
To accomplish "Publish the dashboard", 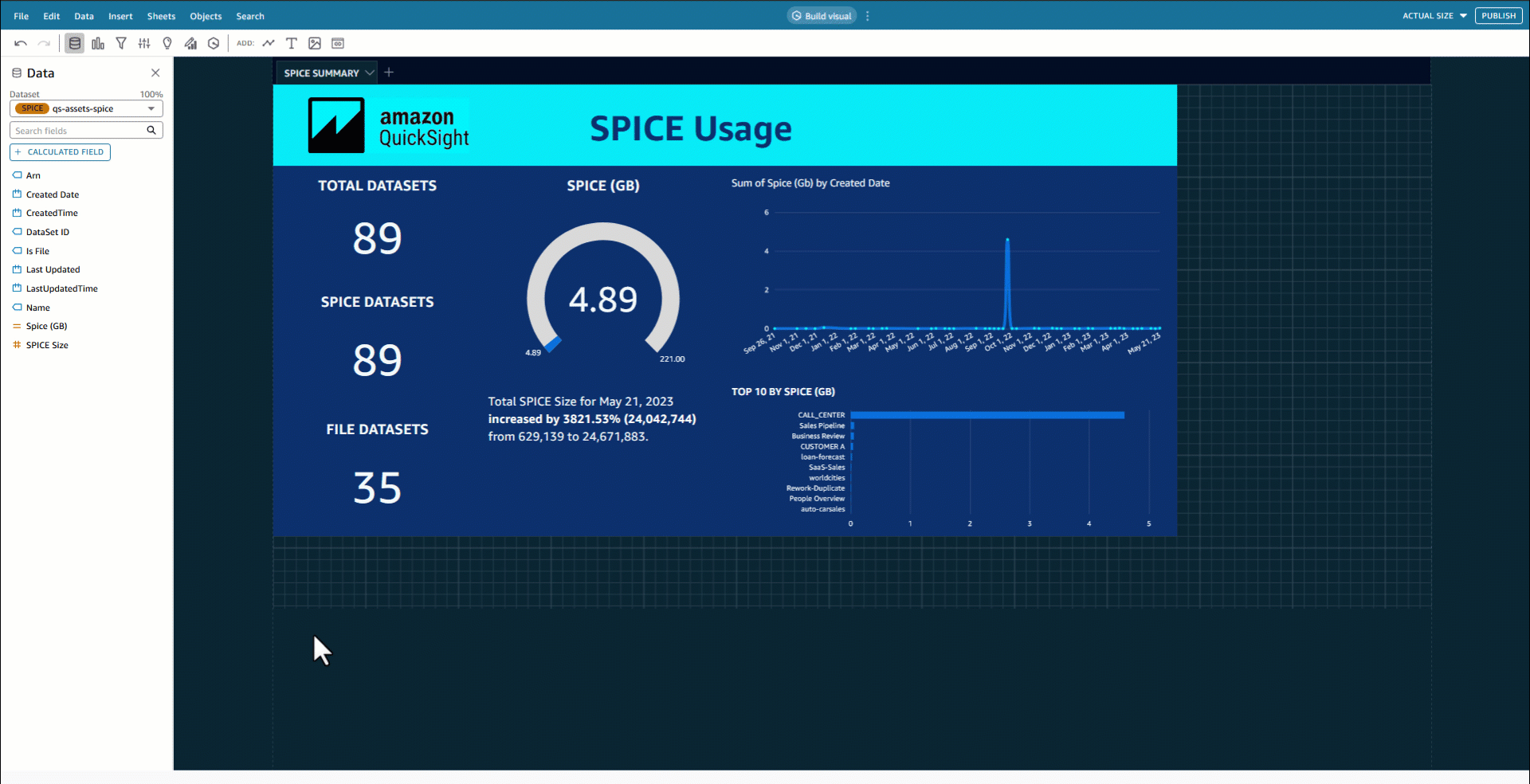I will click(x=1499, y=16).
